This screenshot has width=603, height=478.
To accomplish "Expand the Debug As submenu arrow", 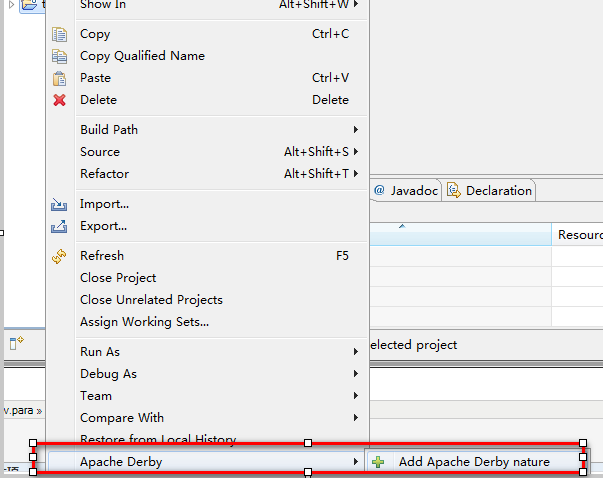I will (x=356, y=373).
